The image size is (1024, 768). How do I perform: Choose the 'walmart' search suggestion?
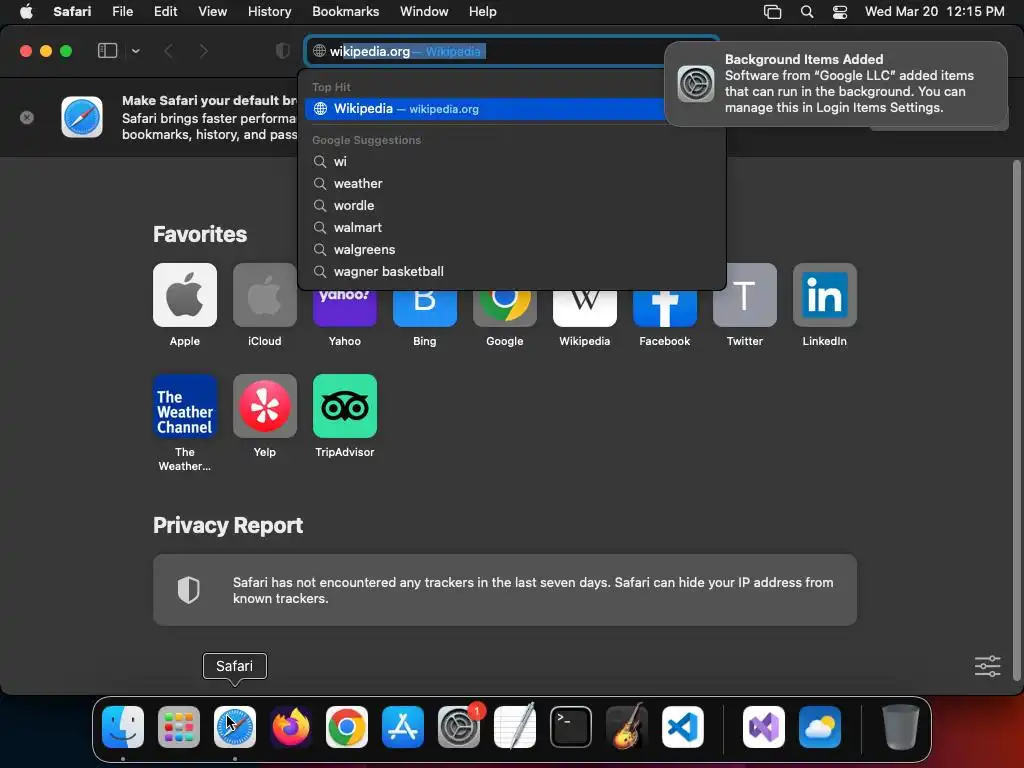pos(513,227)
